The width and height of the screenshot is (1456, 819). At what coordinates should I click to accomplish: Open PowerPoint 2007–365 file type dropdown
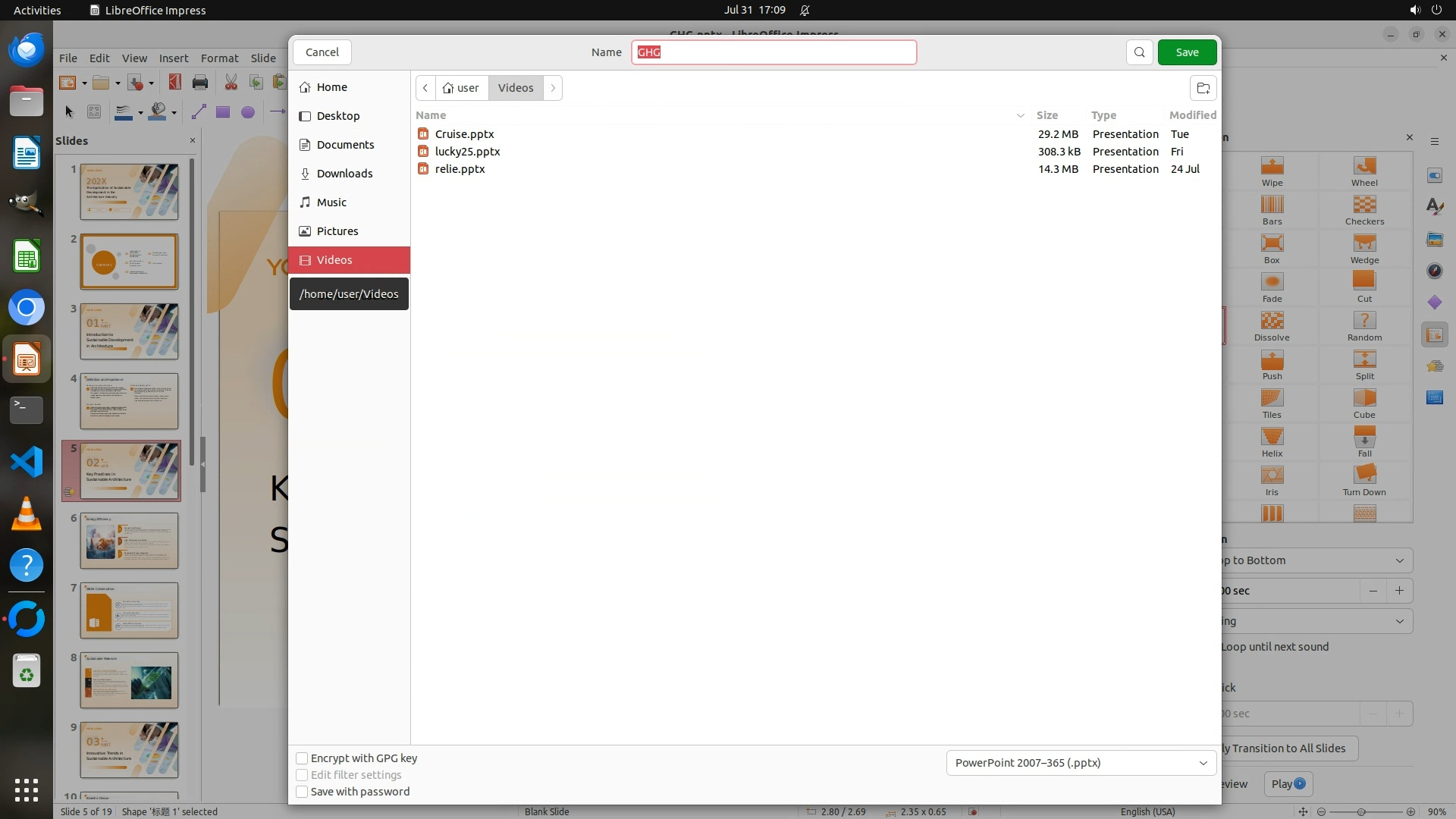pos(1081,763)
